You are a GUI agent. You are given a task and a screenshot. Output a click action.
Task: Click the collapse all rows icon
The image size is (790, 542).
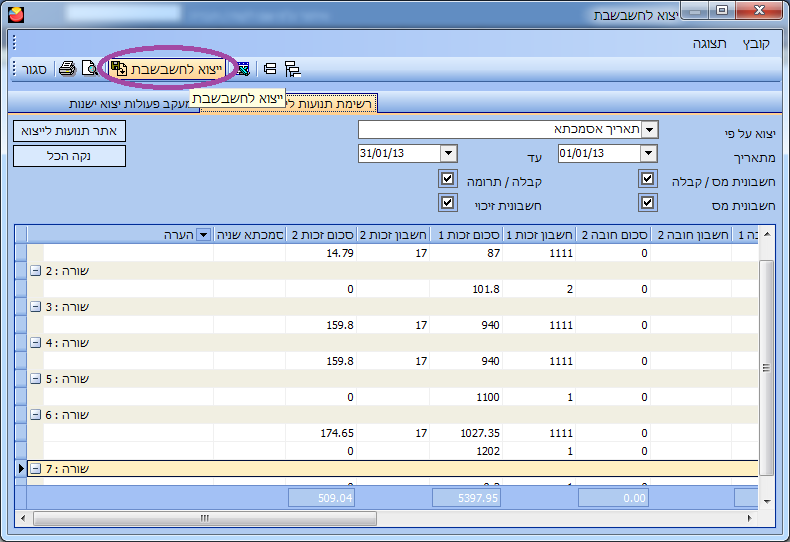tap(270, 69)
